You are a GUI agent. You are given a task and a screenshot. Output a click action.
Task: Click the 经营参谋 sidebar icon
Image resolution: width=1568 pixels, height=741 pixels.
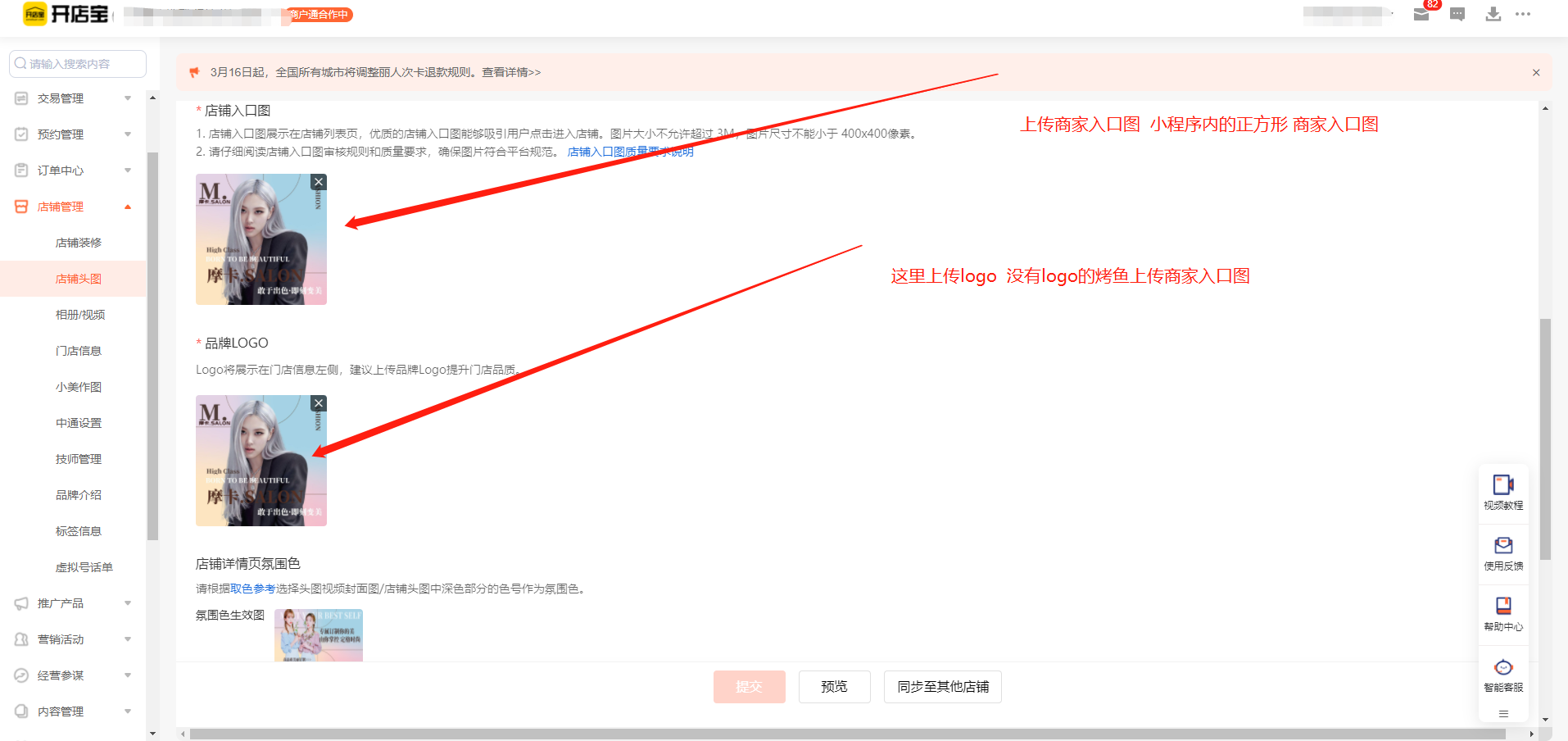click(21, 675)
